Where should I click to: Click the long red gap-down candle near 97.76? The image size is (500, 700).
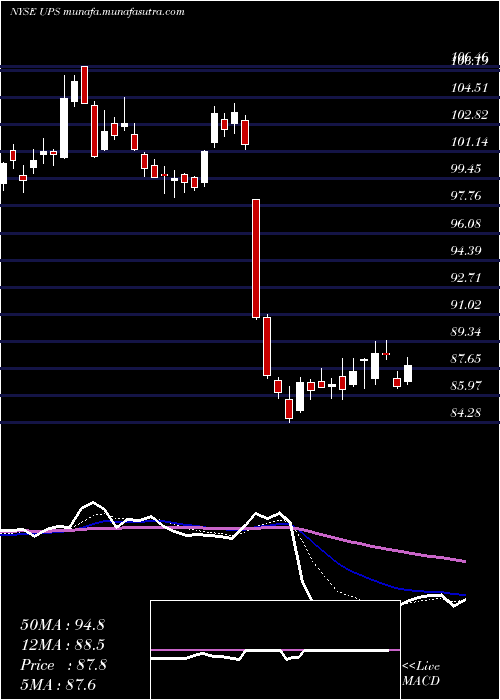tap(256, 258)
